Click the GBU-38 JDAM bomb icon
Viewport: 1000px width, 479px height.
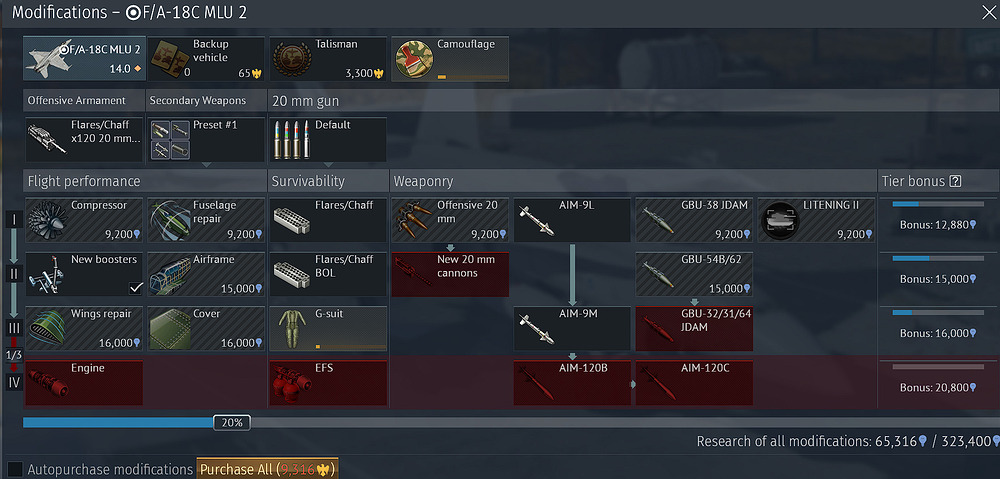[655, 221]
